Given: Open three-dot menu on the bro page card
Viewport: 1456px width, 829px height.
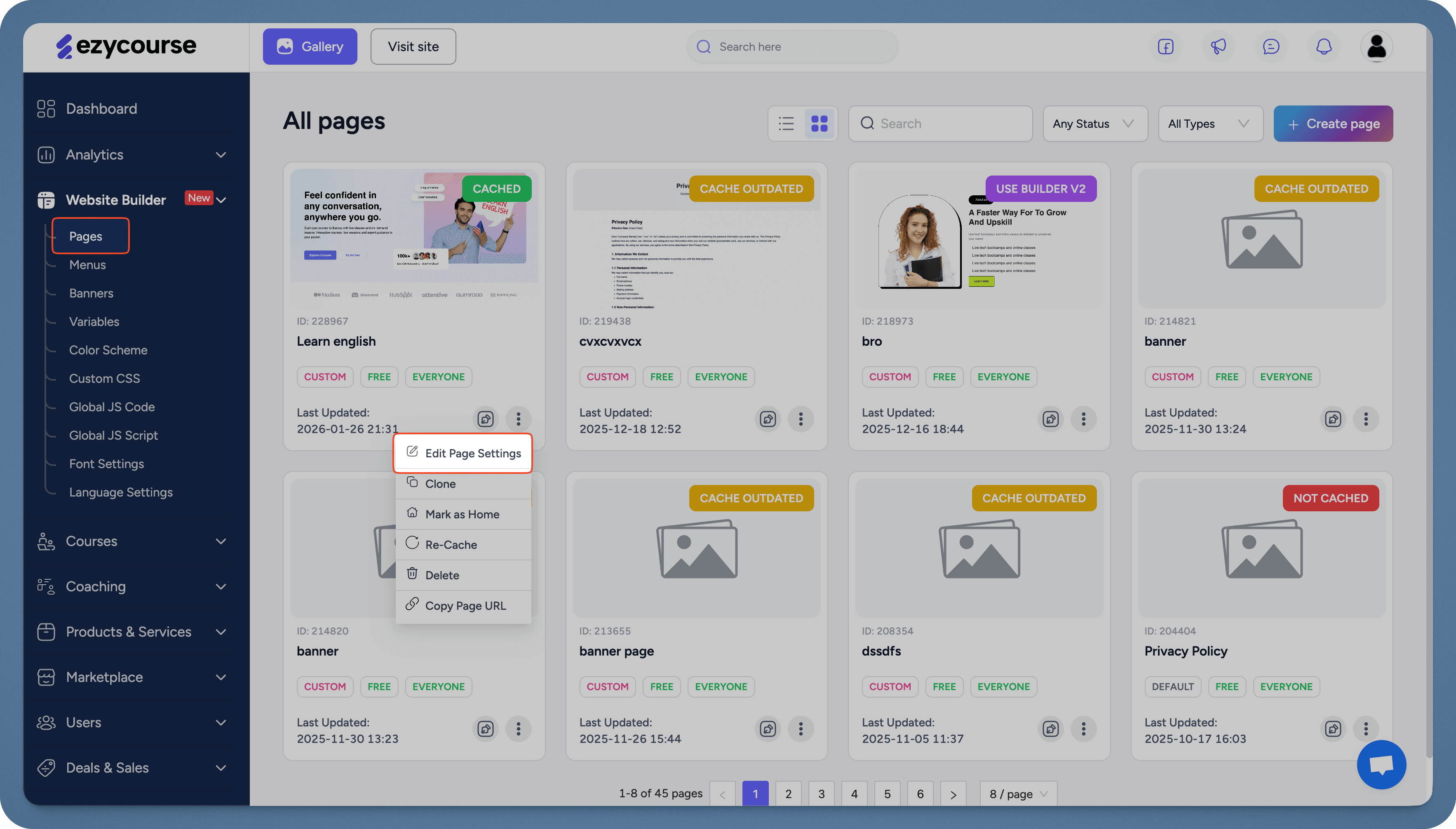Looking at the screenshot, I should tap(1083, 419).
